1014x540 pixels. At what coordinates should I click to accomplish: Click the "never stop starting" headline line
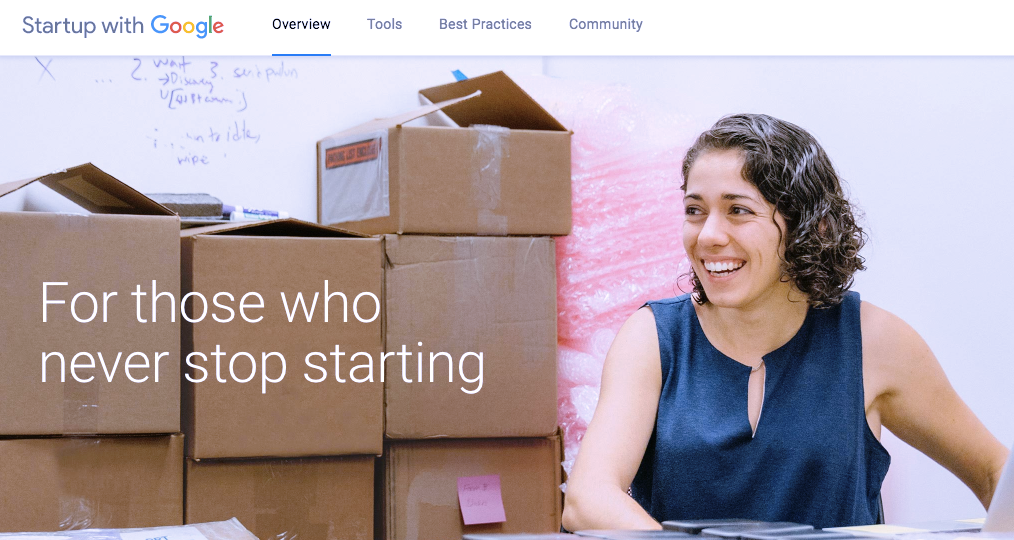(x=262, y=364)
